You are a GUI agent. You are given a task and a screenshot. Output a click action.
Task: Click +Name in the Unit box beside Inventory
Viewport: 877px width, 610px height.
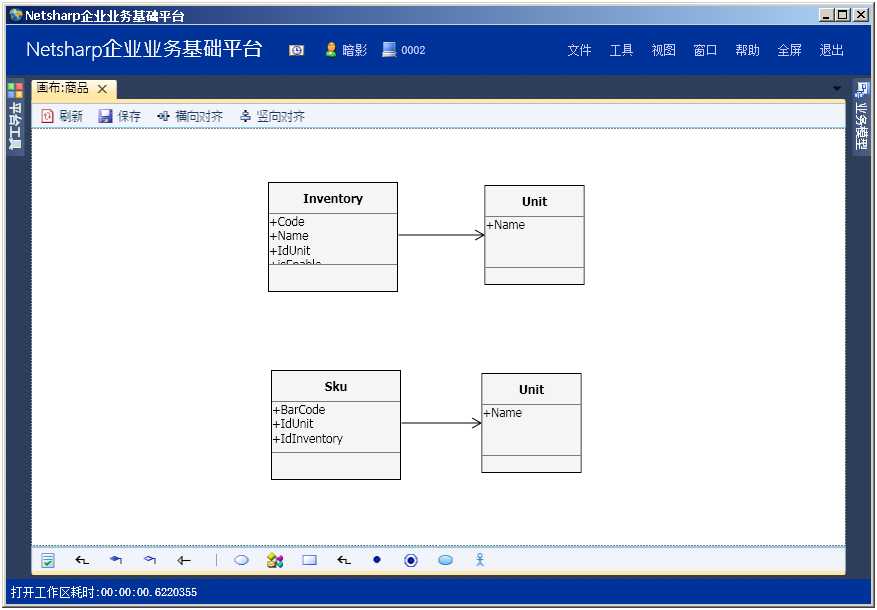click(x=506, y=225)
